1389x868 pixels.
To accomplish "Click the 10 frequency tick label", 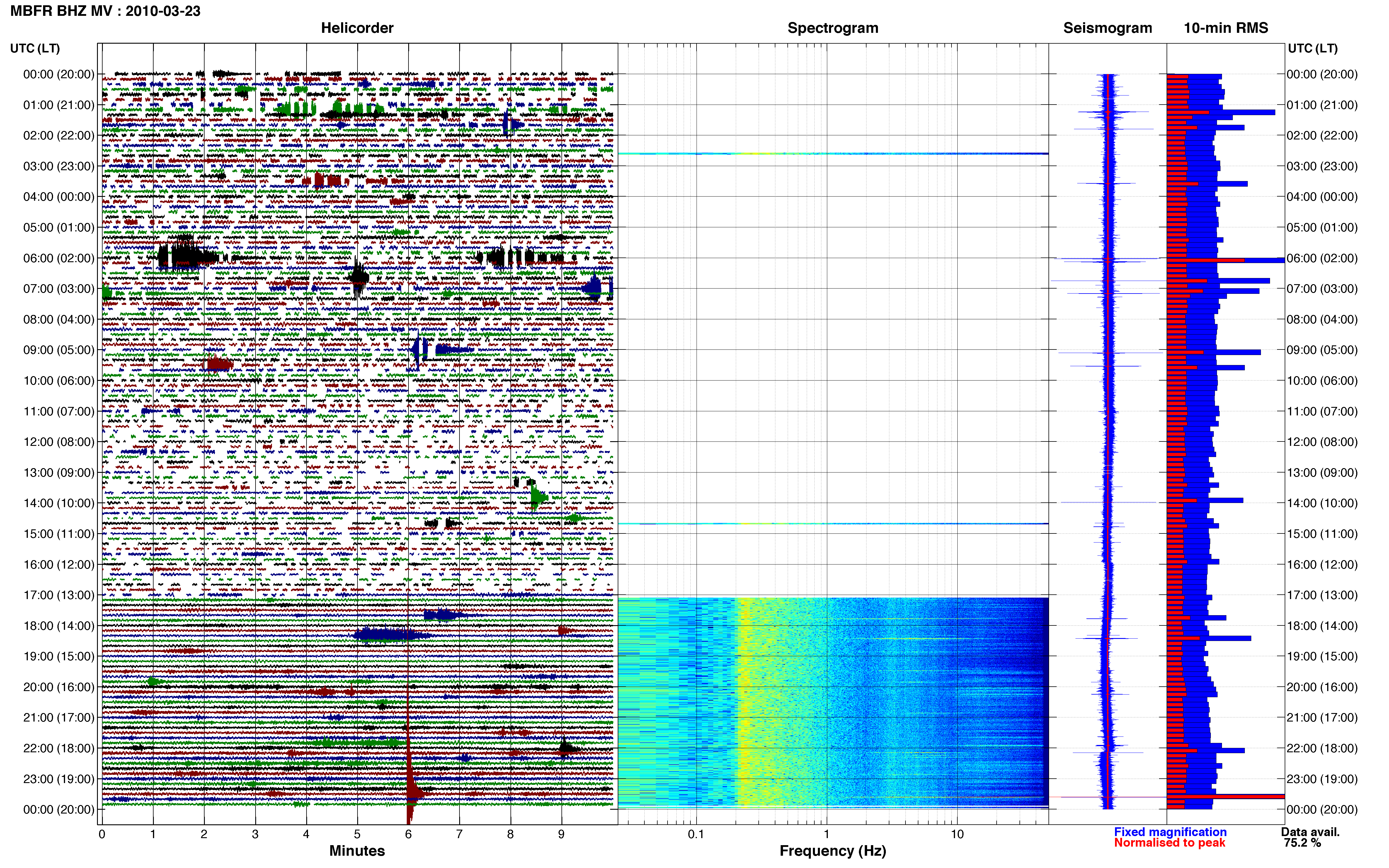I will pos(957,833).
